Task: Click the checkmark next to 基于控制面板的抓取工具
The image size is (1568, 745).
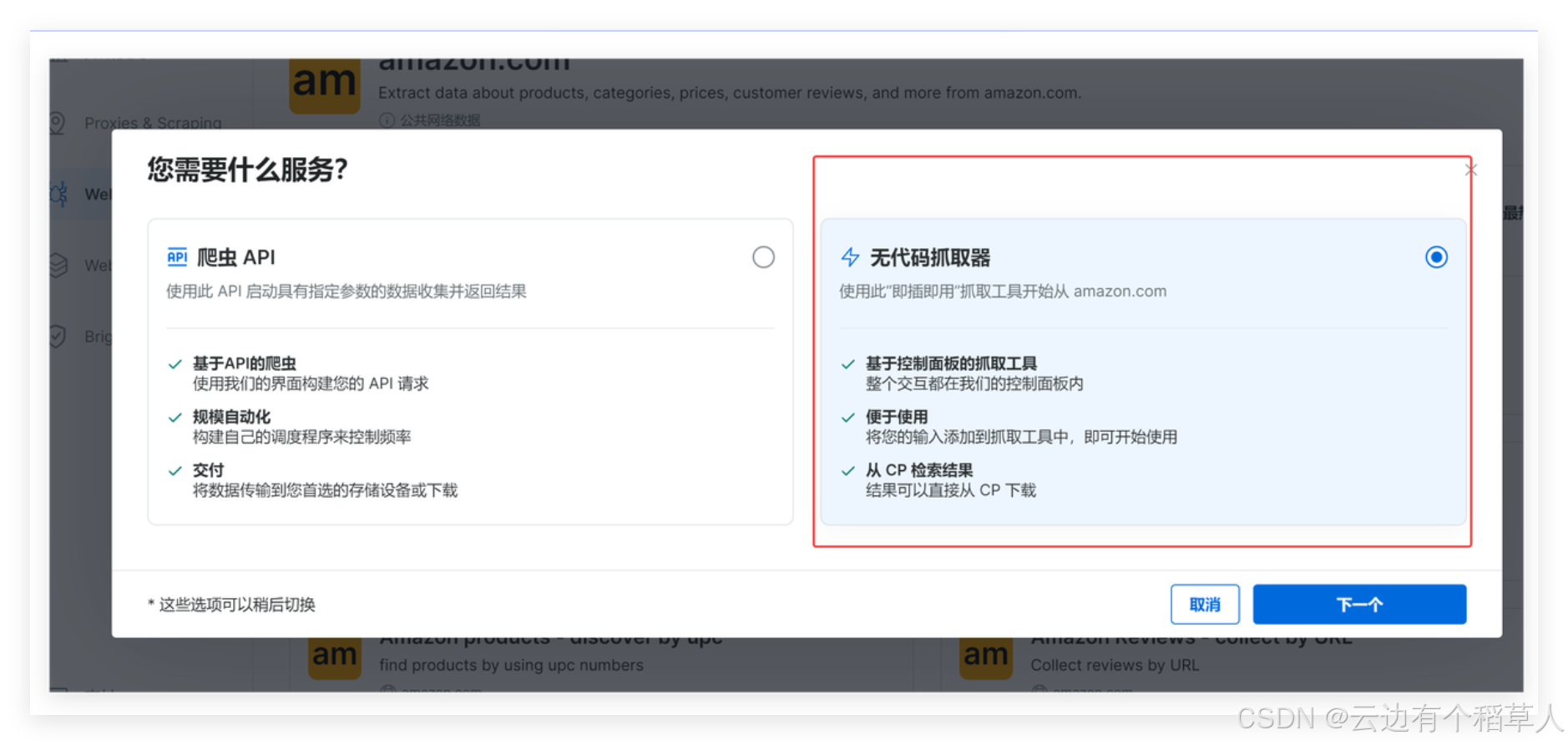Action: pos(848,364)
